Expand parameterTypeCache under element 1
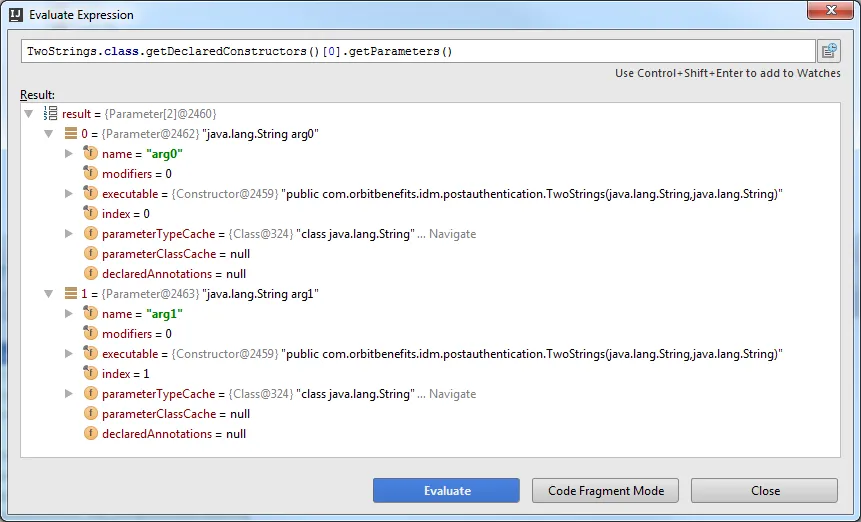The height and width of the screenshot is (522, 861). (x=69, y=394)
